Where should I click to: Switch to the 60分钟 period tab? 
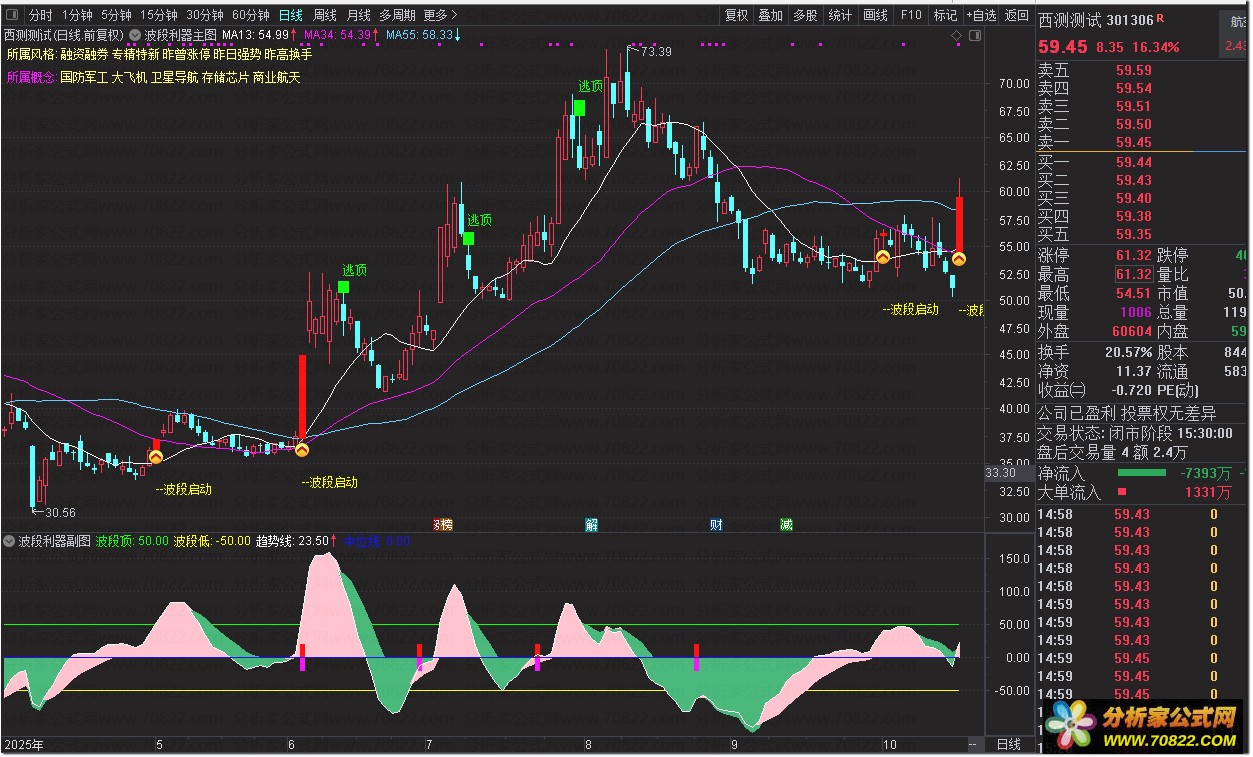coord(251,15)
